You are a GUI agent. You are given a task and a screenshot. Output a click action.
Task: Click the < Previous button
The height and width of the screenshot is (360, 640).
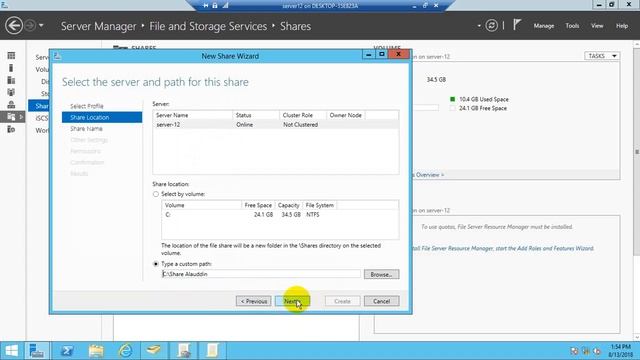click(253, 301)
